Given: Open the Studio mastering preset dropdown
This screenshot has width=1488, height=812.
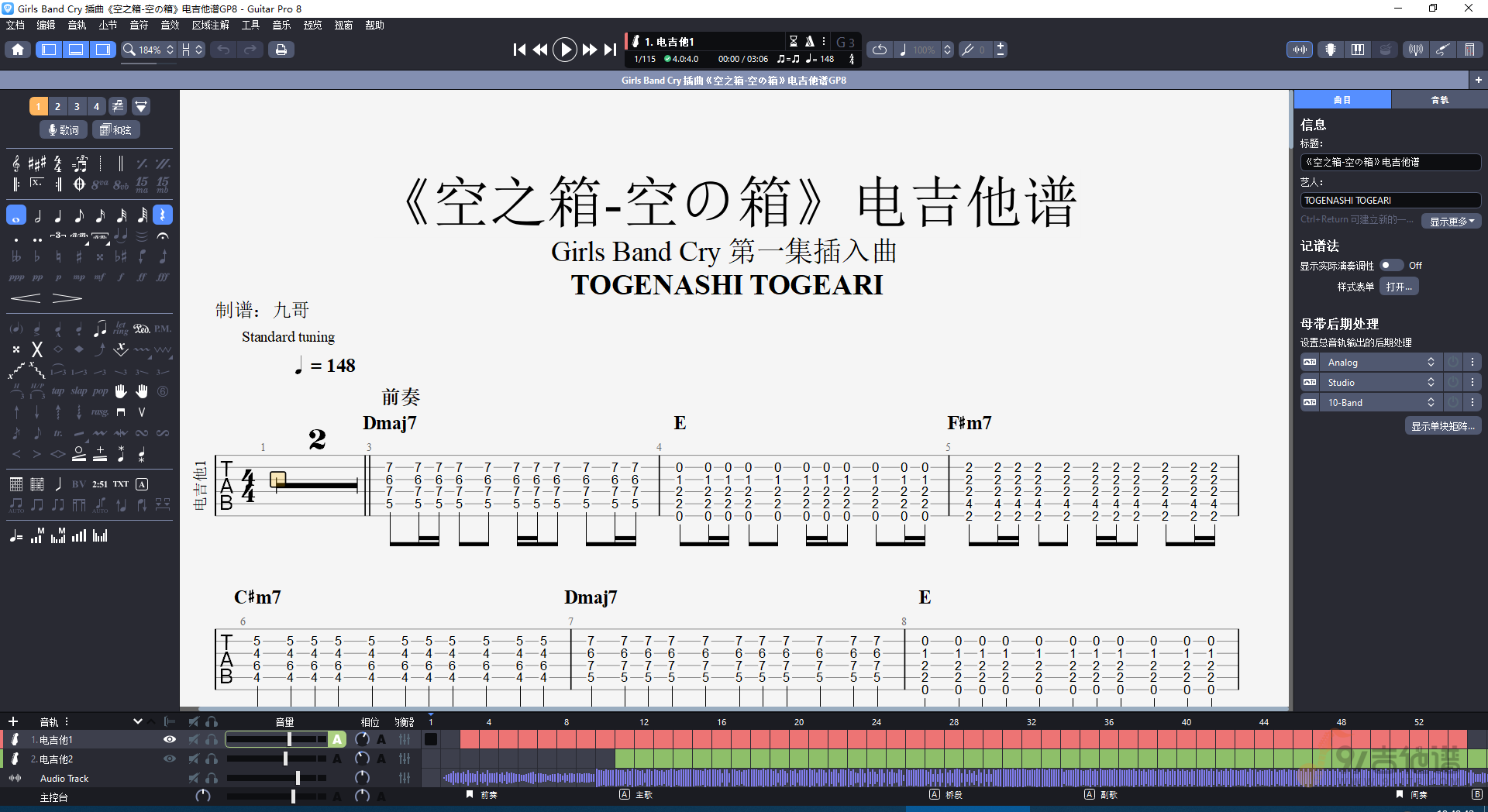Looking at the screenshot, I should 1381,383.
